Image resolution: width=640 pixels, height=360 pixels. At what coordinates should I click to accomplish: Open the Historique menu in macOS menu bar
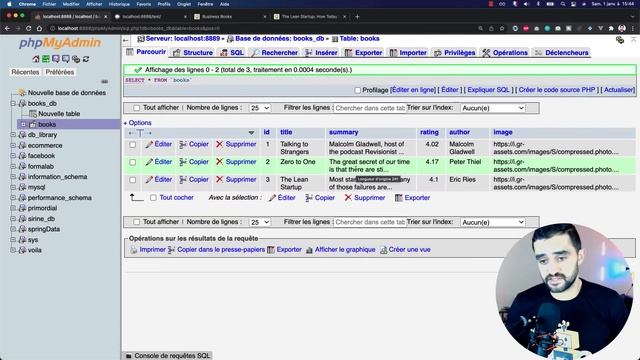119,4
